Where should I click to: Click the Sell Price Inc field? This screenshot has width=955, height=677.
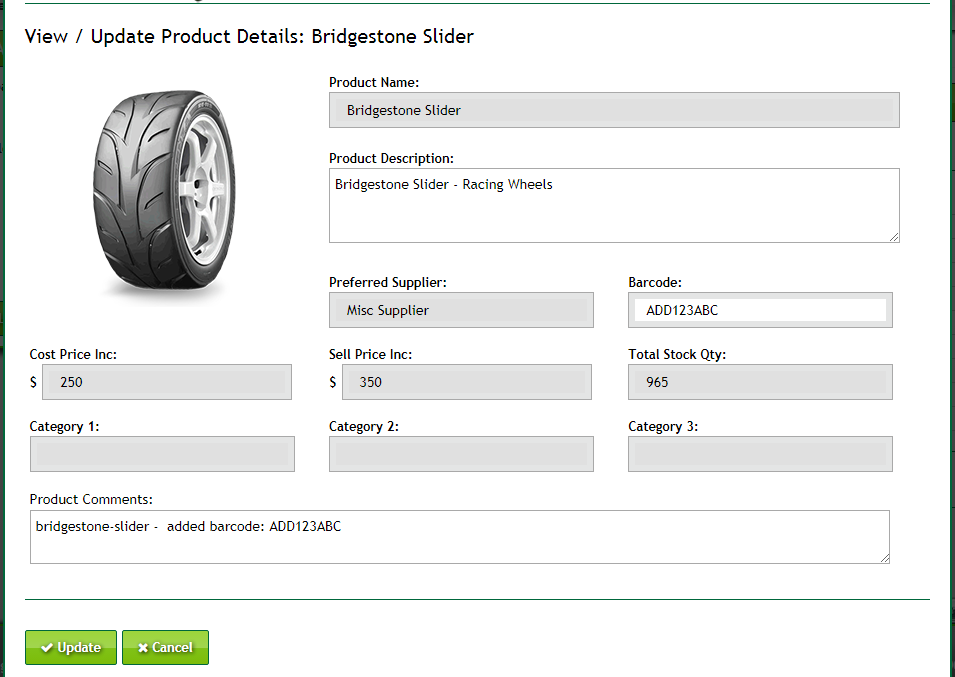click(x=466, y=382)
